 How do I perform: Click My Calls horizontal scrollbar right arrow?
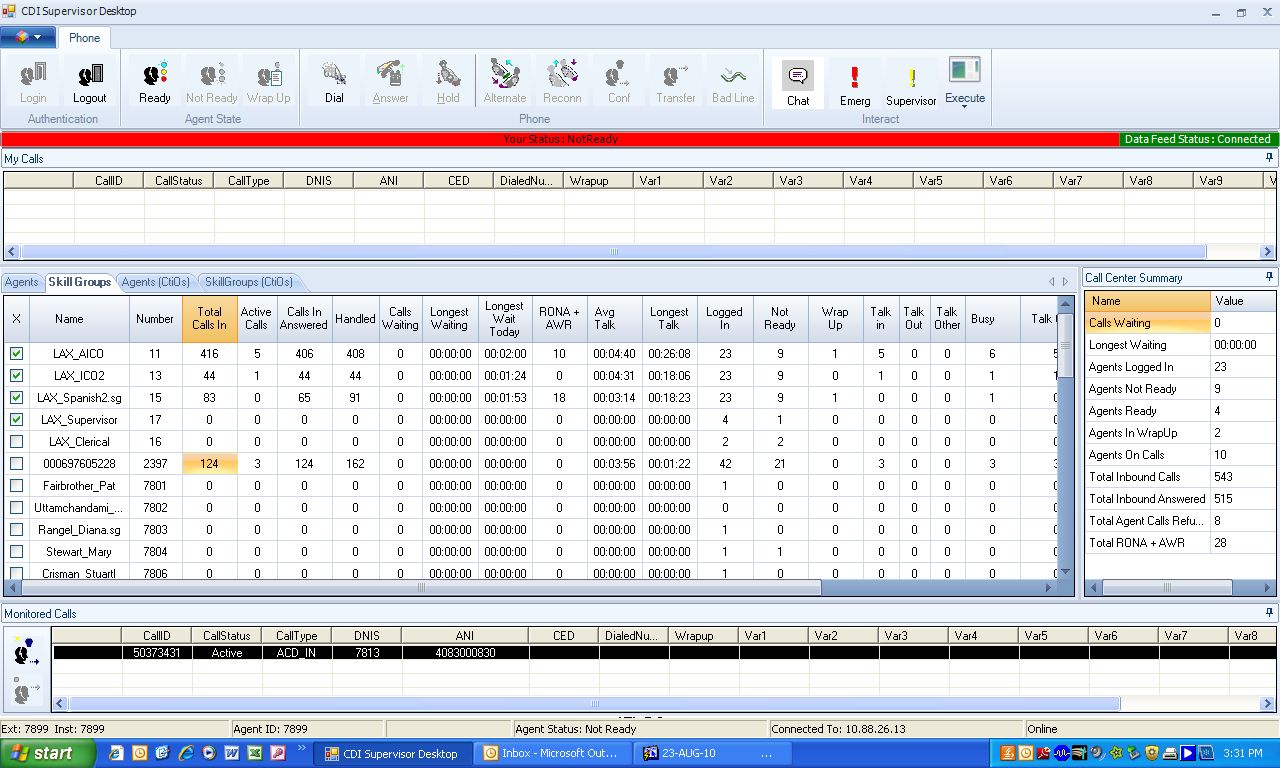[1268, 252]
